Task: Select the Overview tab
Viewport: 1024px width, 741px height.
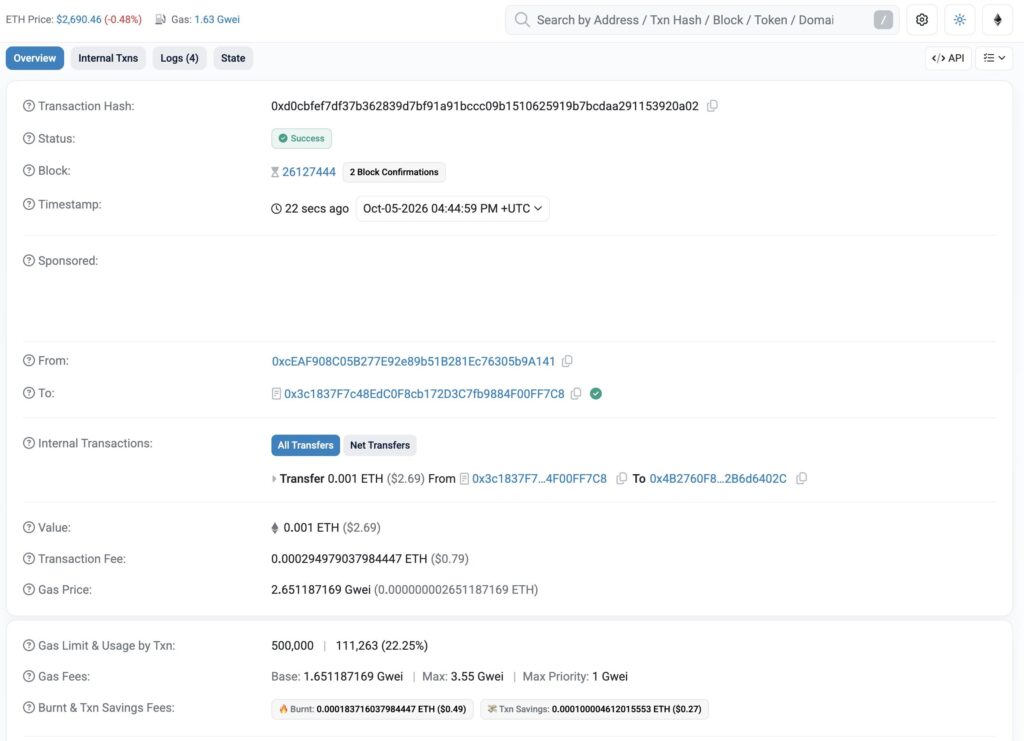Action: [35, 58]
